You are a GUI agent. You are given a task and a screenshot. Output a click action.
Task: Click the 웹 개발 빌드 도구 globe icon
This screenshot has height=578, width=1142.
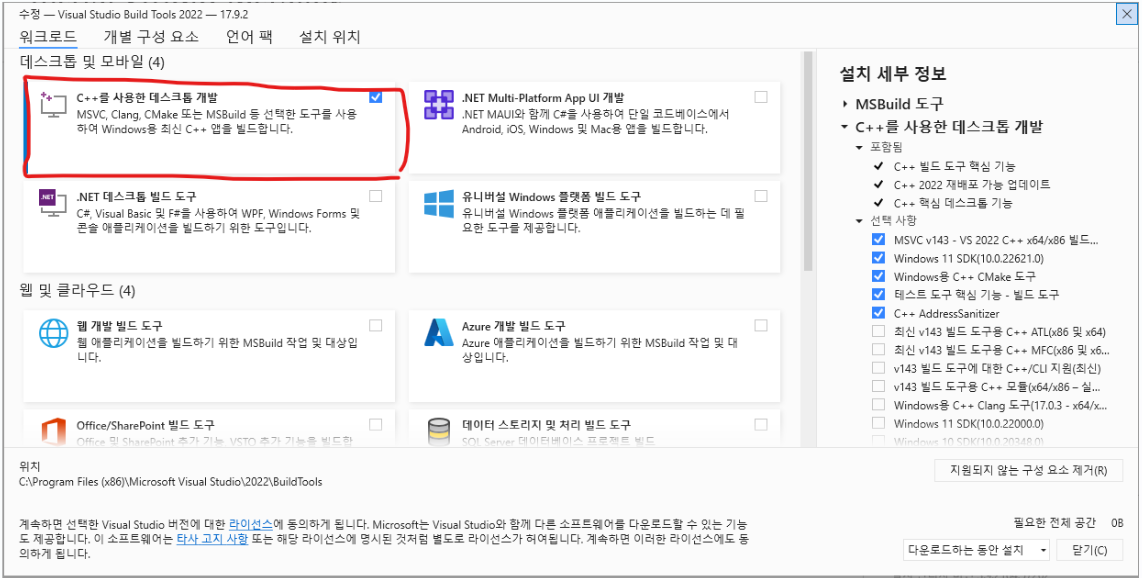point(53,333)
